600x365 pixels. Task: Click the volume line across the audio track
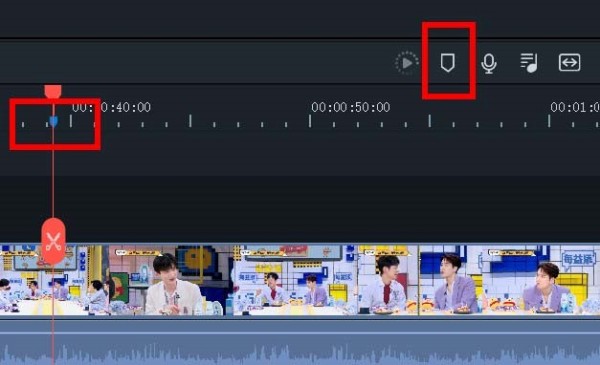(300, 333)
